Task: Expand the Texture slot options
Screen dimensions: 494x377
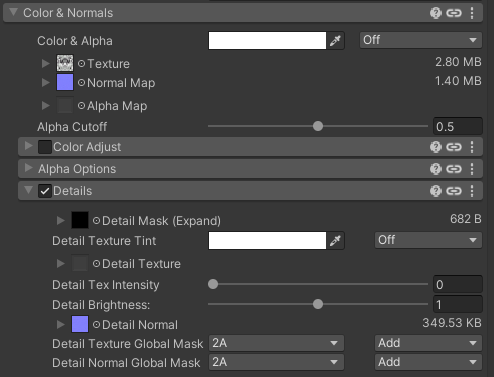Action: 45,63
